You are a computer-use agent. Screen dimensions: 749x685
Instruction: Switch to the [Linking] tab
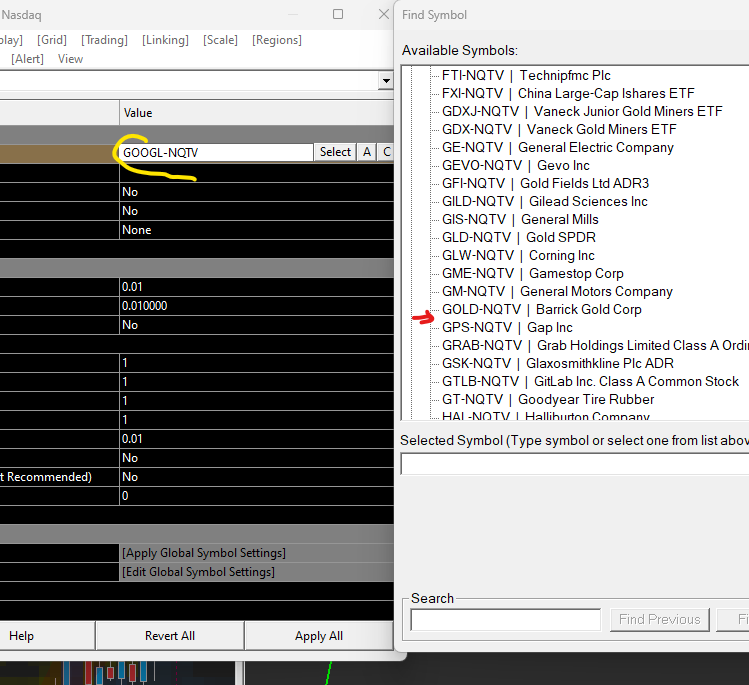pos(165,40)
